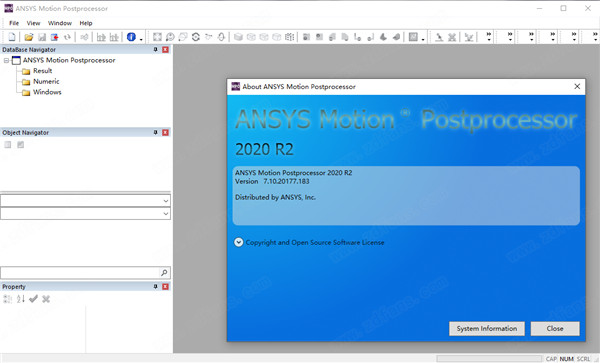600x363 pixels.
Task: Open the View menu
Action: point(33,23)
